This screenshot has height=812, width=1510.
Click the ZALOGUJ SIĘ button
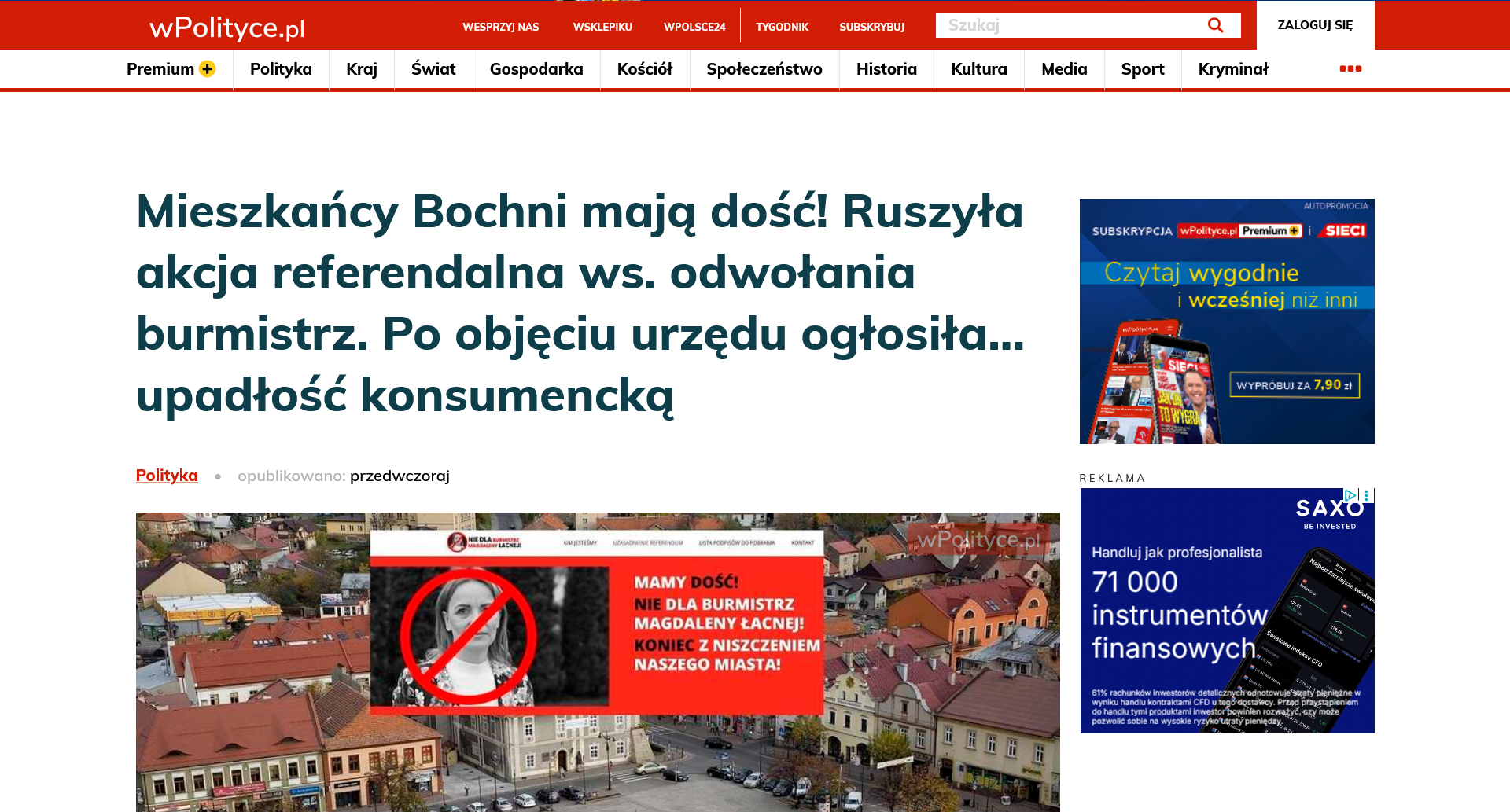point(1314,25)
